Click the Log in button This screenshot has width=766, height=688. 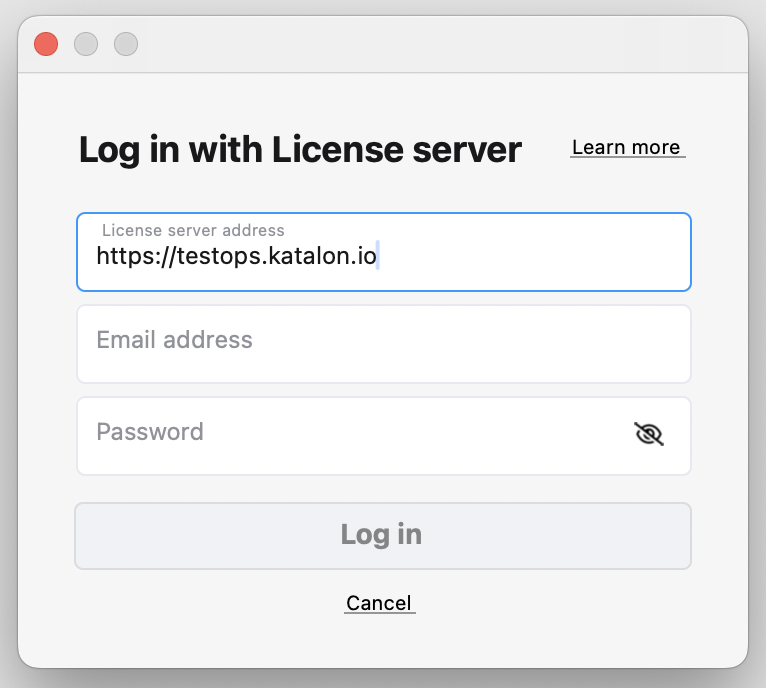(x=383, y=536)
